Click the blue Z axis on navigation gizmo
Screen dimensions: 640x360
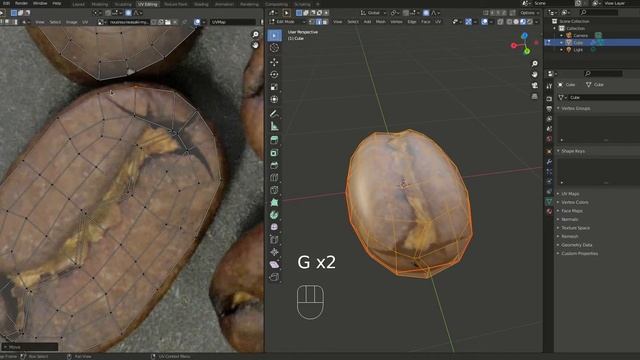[524, 36]
